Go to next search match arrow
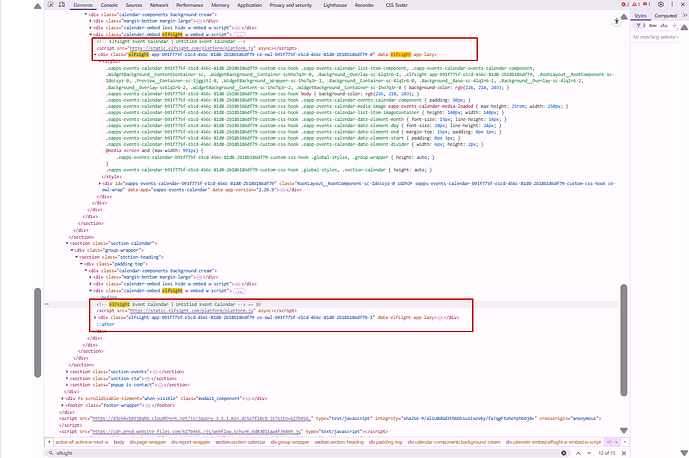The height and width of the screenshot is (458, 689). coord(589,453)
